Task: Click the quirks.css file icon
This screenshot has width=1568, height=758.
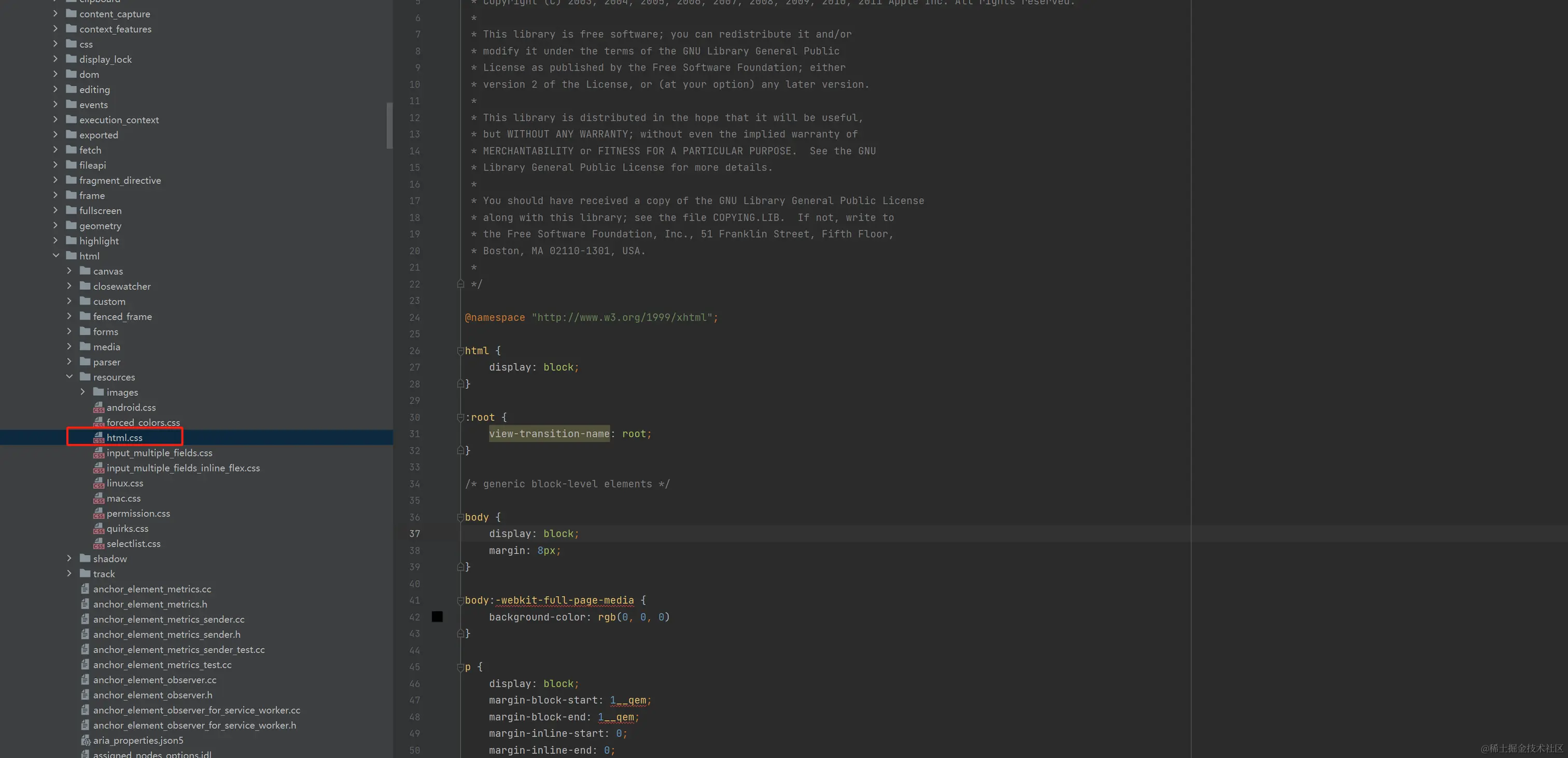Action: [x=99, y=529]
